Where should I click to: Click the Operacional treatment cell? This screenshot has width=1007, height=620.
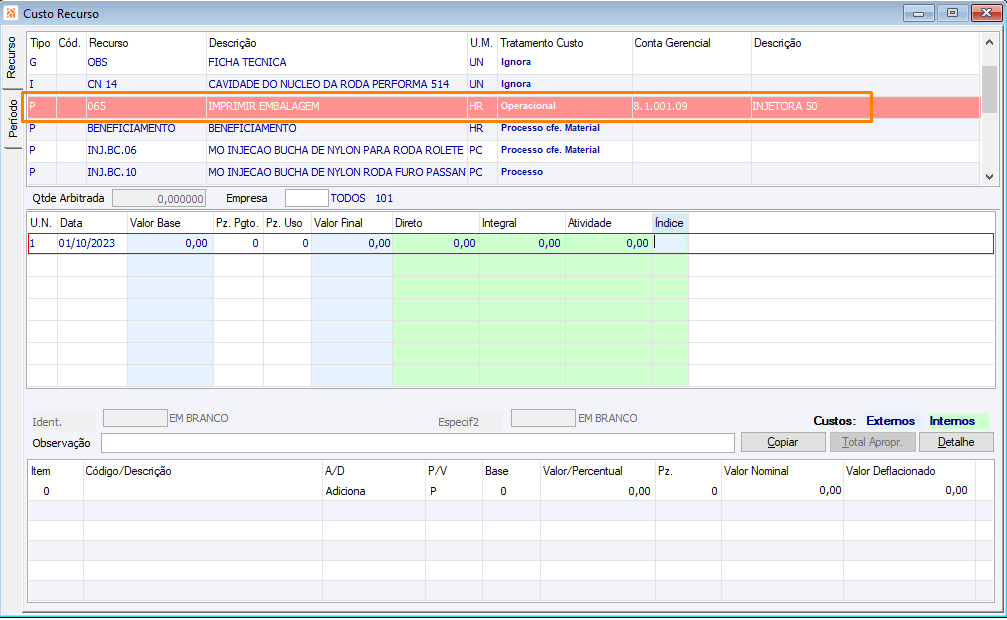point(565,106)
